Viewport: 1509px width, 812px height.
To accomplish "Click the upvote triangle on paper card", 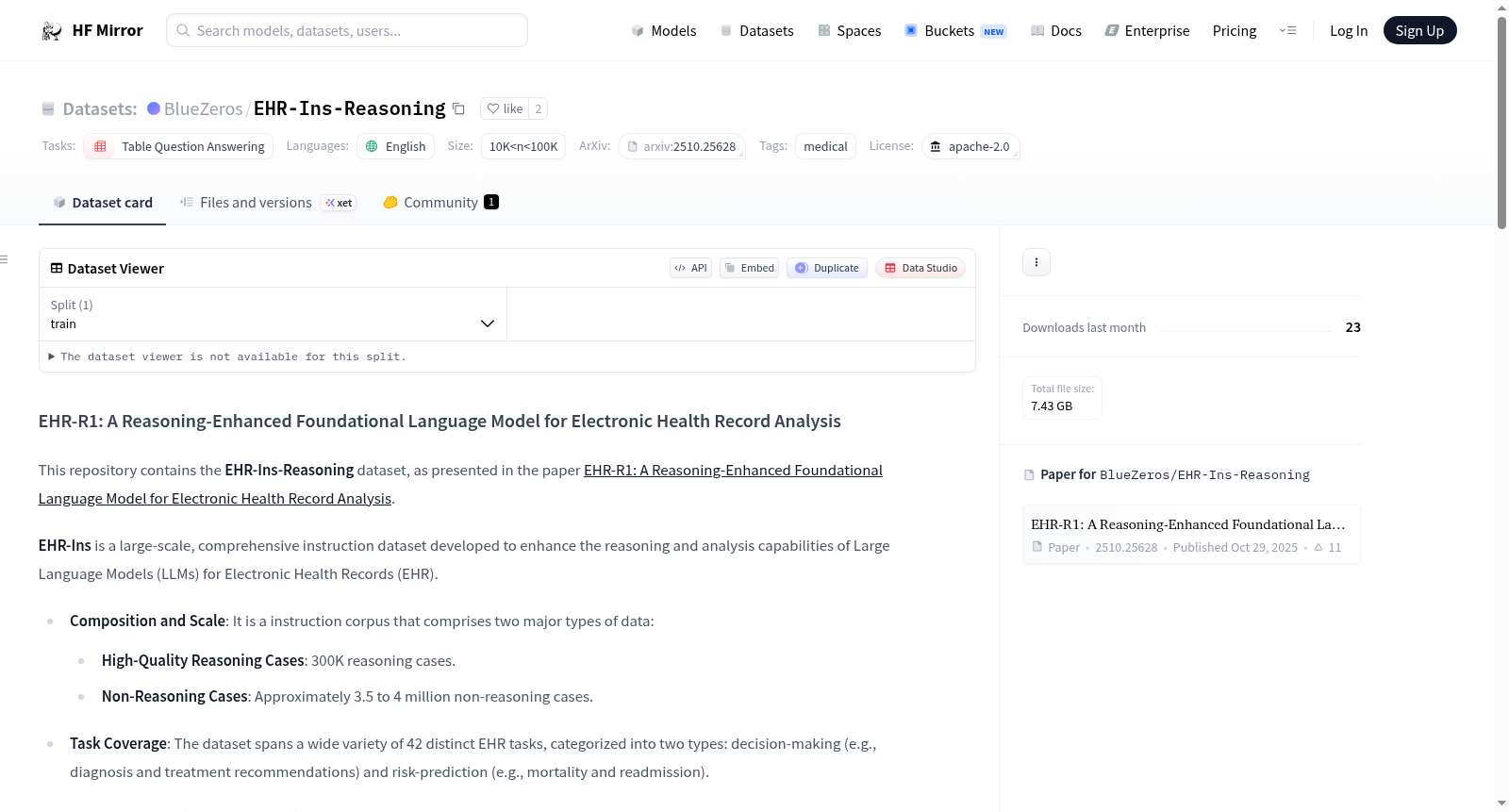I will pos(1318,547).
